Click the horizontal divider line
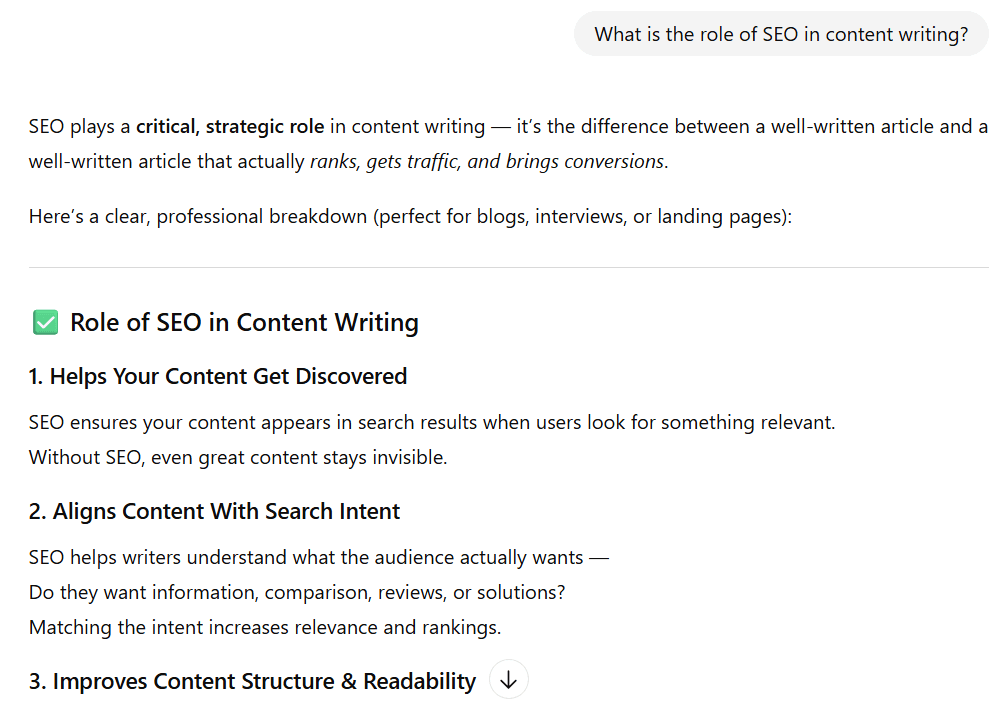The width and height of the screenshot is (1007, 705). [508, 266]
